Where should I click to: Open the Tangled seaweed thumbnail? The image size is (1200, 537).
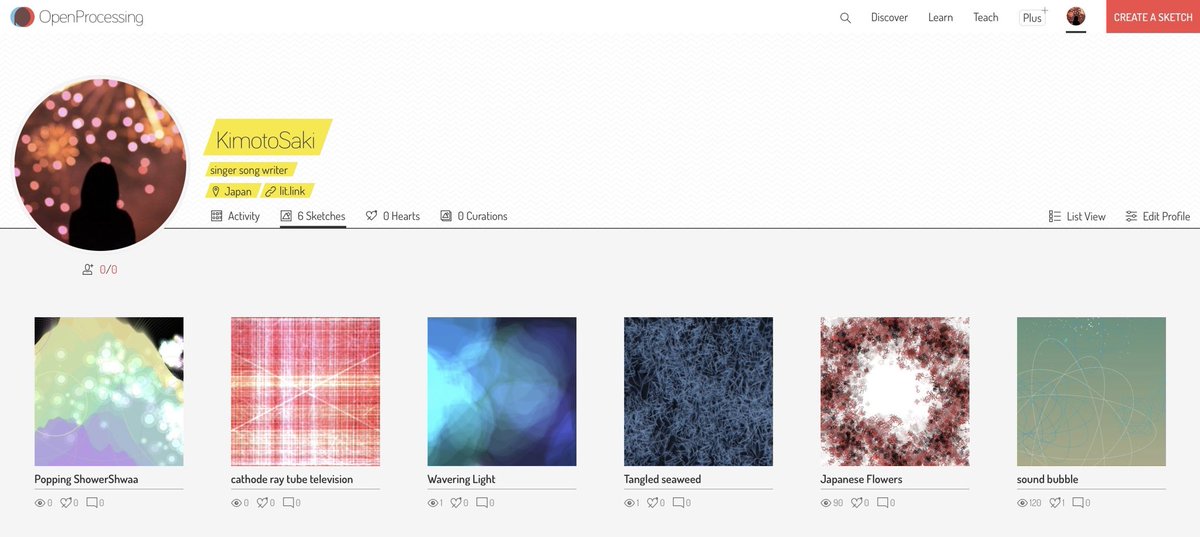point(698,392)
